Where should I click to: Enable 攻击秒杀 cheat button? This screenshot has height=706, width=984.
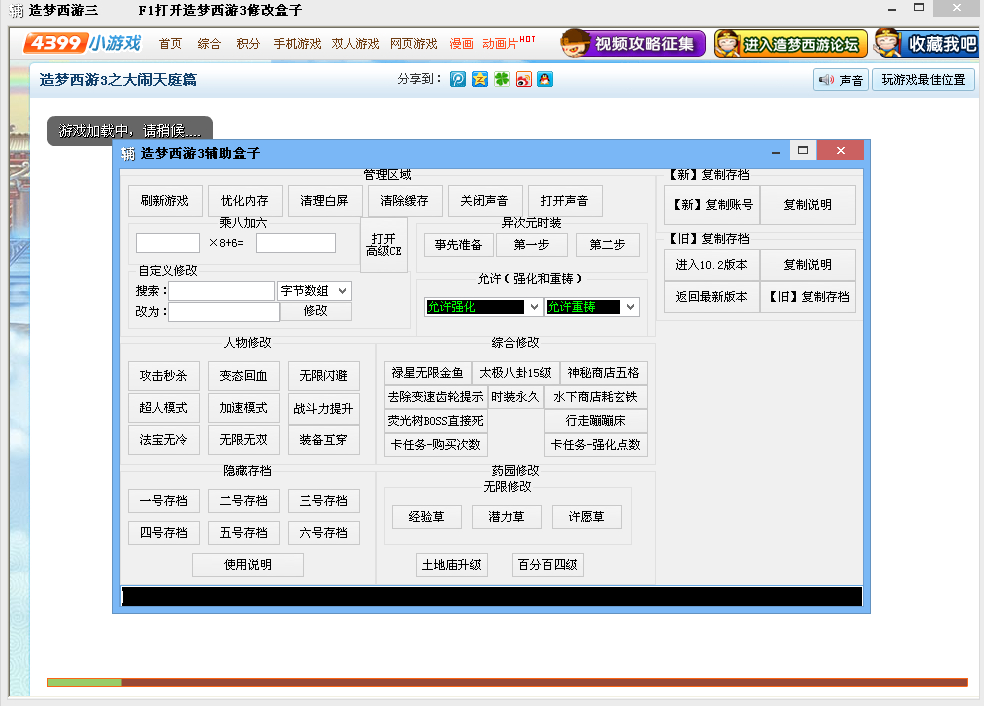[x=164, y=376]
